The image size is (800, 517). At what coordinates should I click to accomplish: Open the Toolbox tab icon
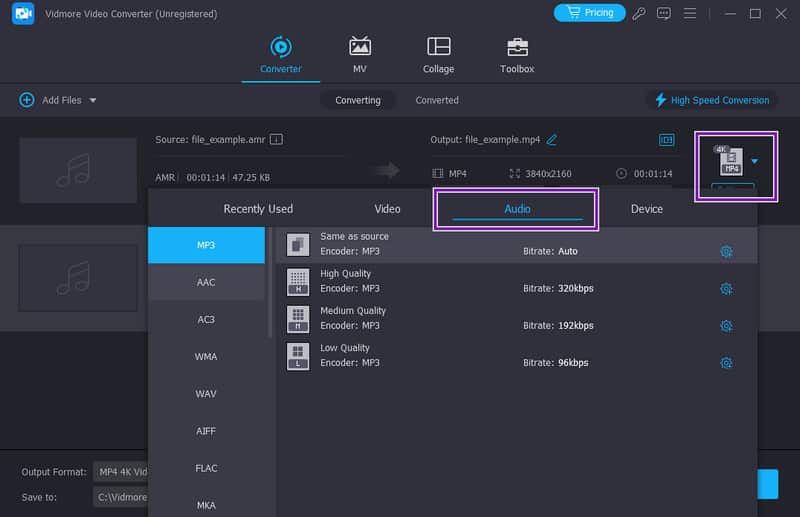[517, 47]
